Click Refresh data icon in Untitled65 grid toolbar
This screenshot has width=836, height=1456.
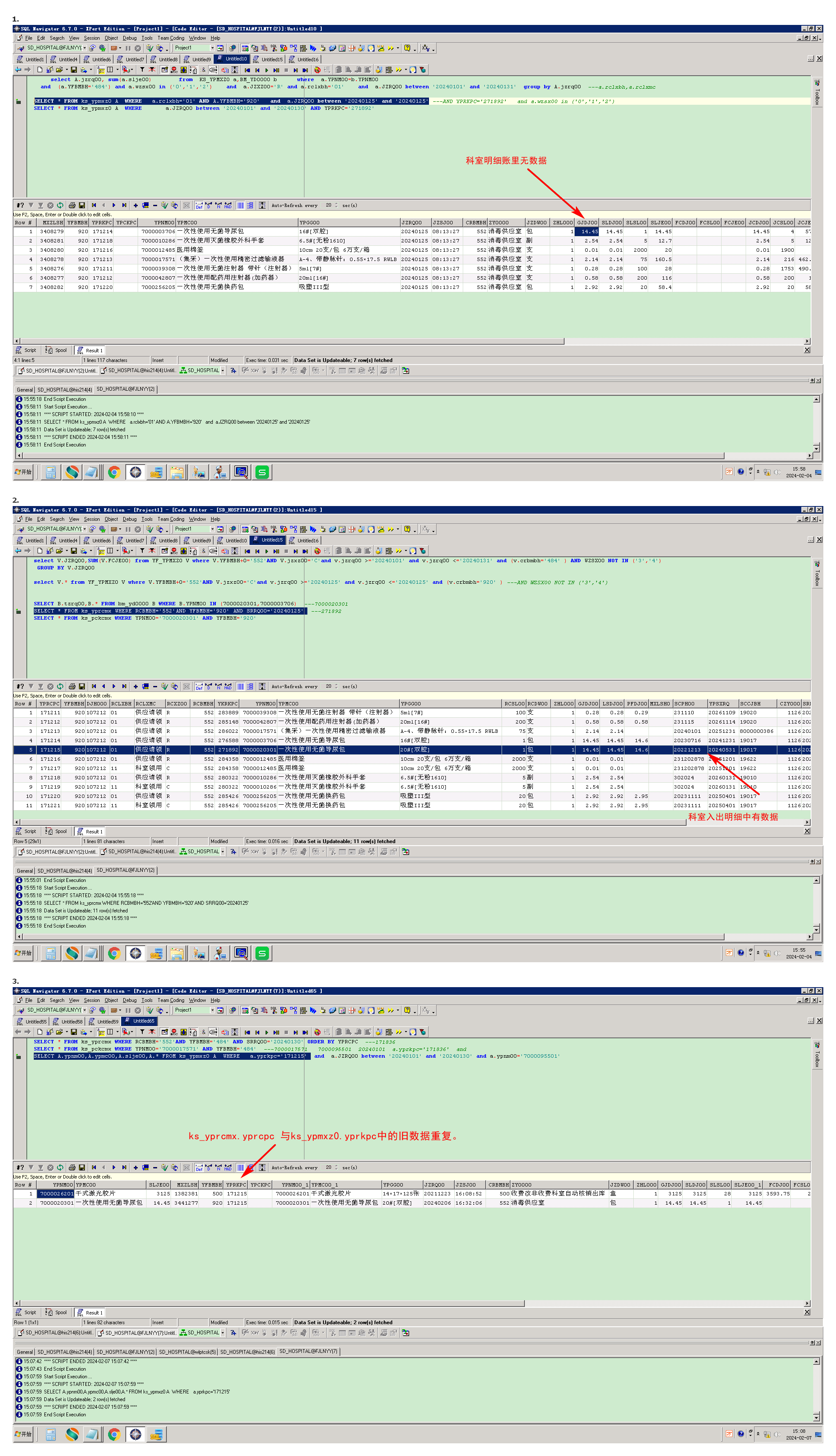click(x=60, y=1167)
